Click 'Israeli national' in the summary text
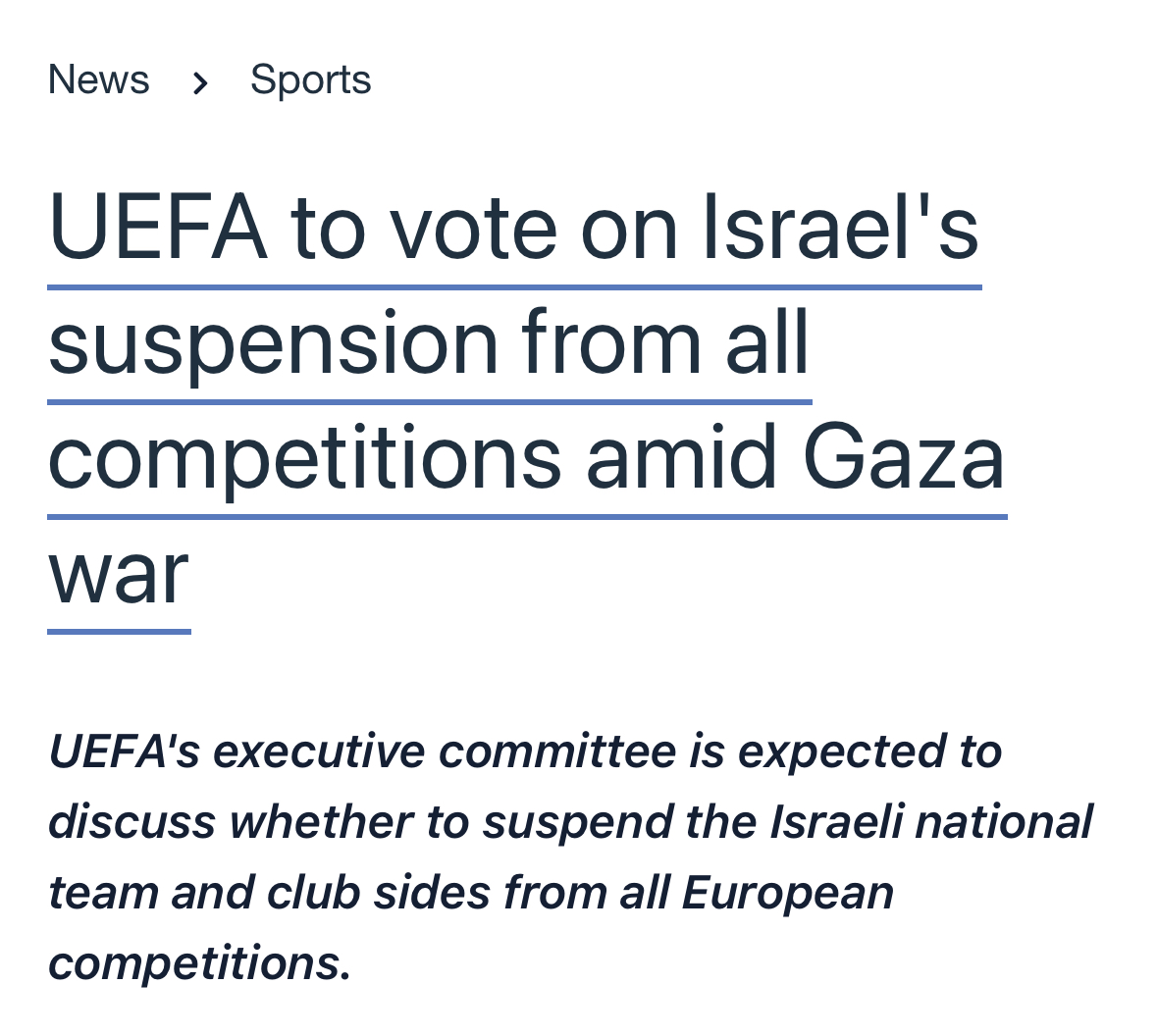1157x1036 pixels. [x=931, y=821]
